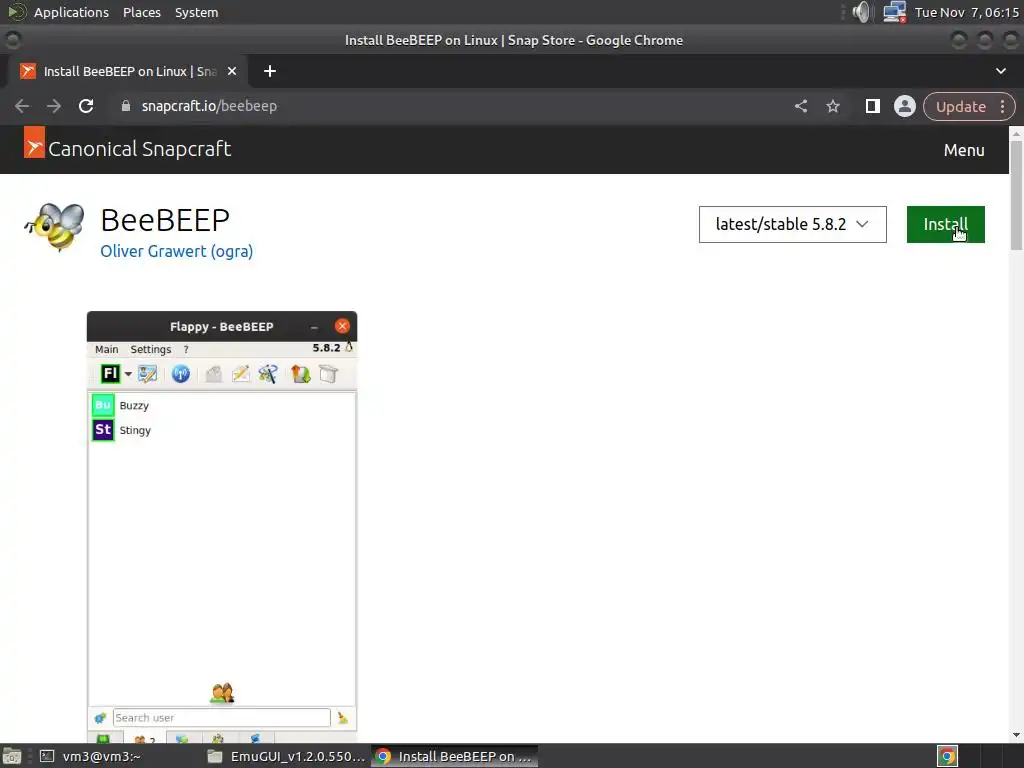The width and height of the screenshot is (1024, 768).
Task: Open the Snapcraft Menu
Action: tap(963, 150)
